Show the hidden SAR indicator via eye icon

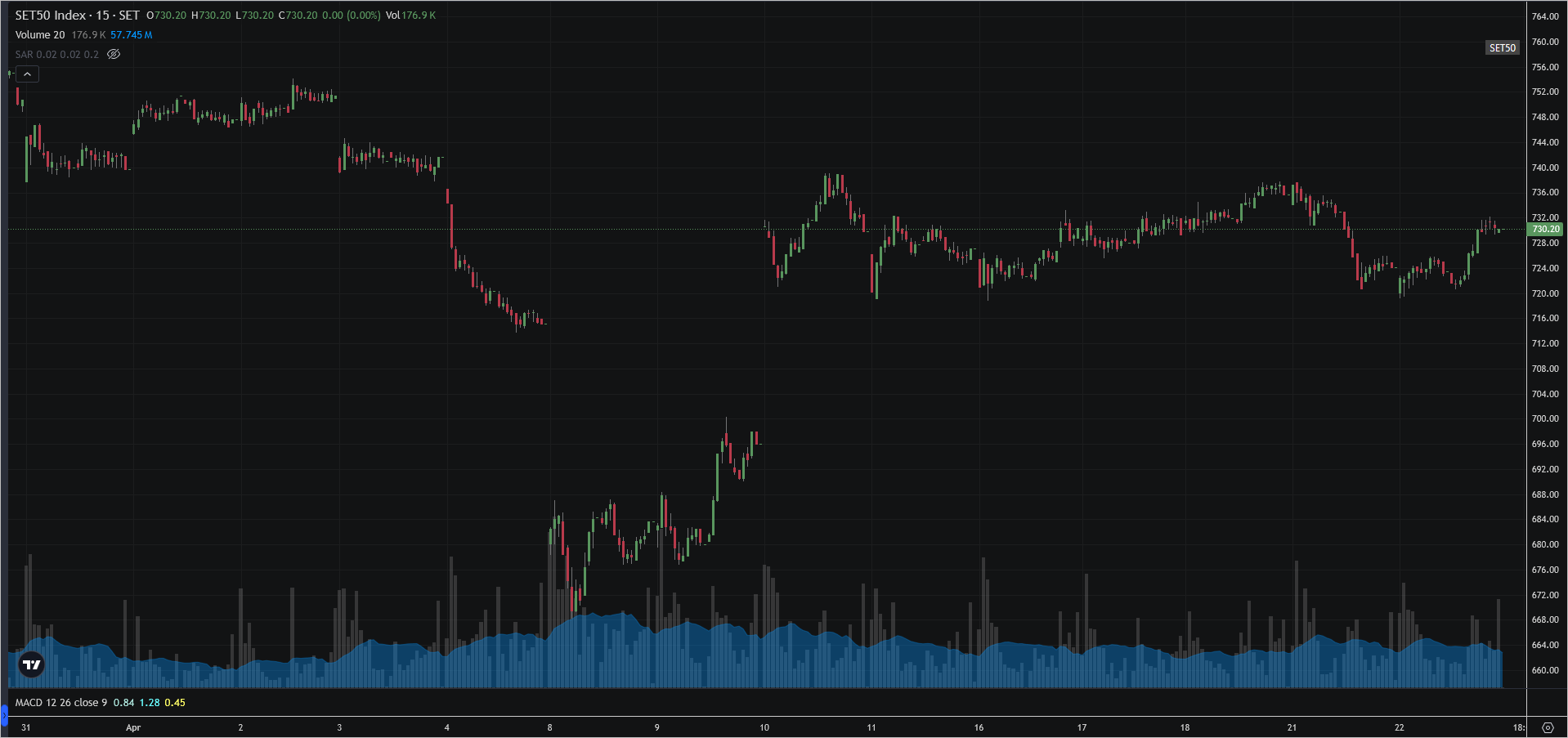click(x=114, y=54)
